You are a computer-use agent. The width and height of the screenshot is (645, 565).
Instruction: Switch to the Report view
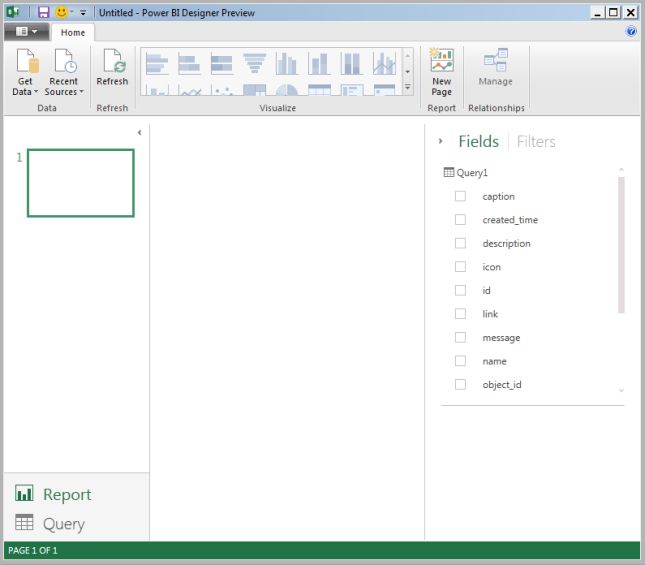53,494
